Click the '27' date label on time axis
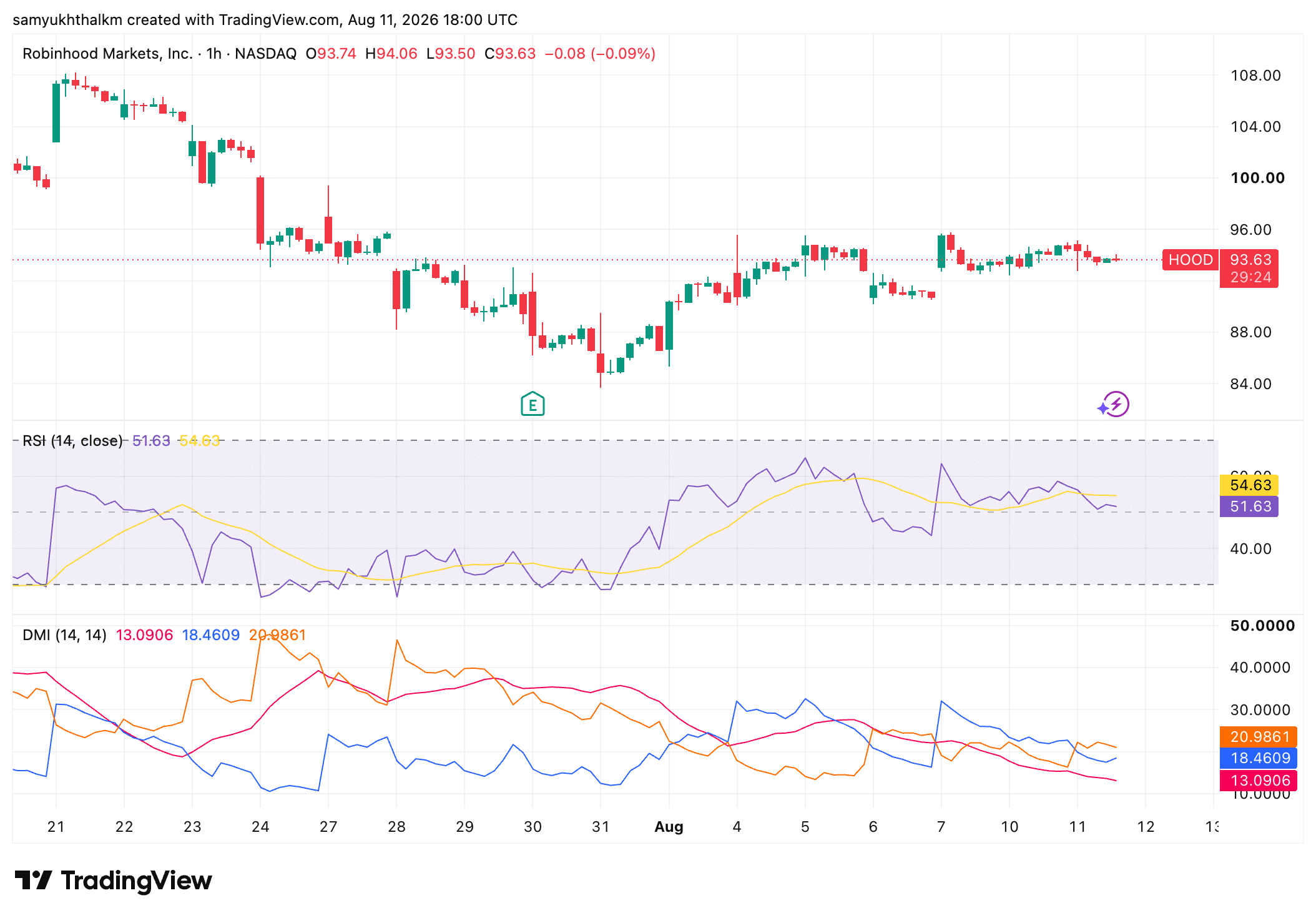The image size is (1316, 918). click(x=328, y=827)
